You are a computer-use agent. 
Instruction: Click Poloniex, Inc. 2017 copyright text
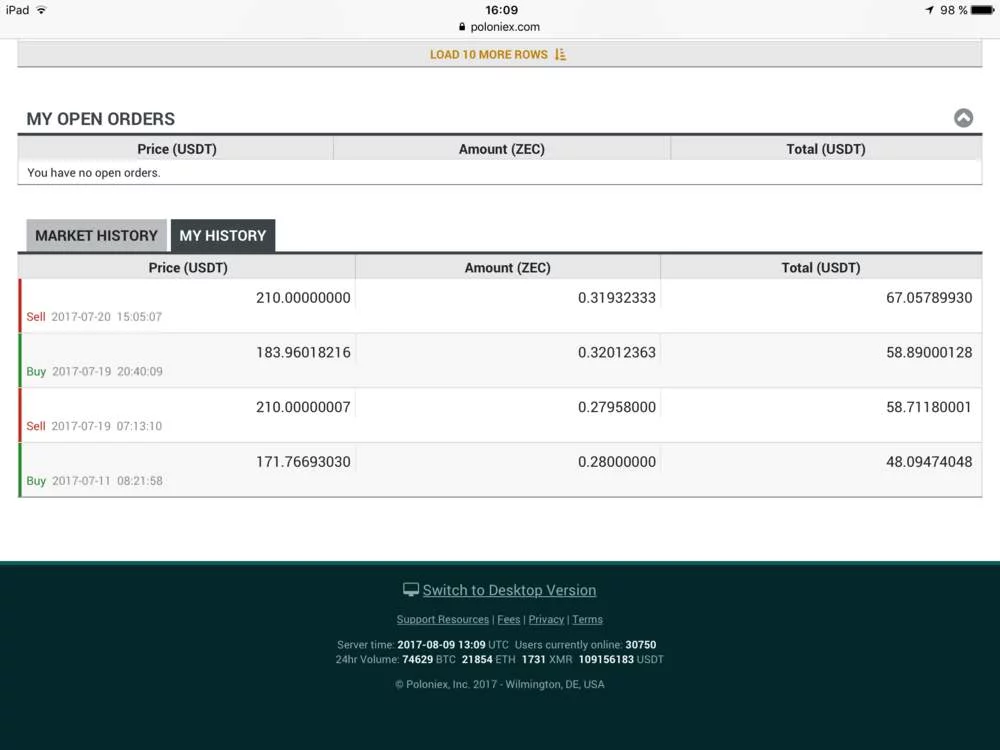499,684
